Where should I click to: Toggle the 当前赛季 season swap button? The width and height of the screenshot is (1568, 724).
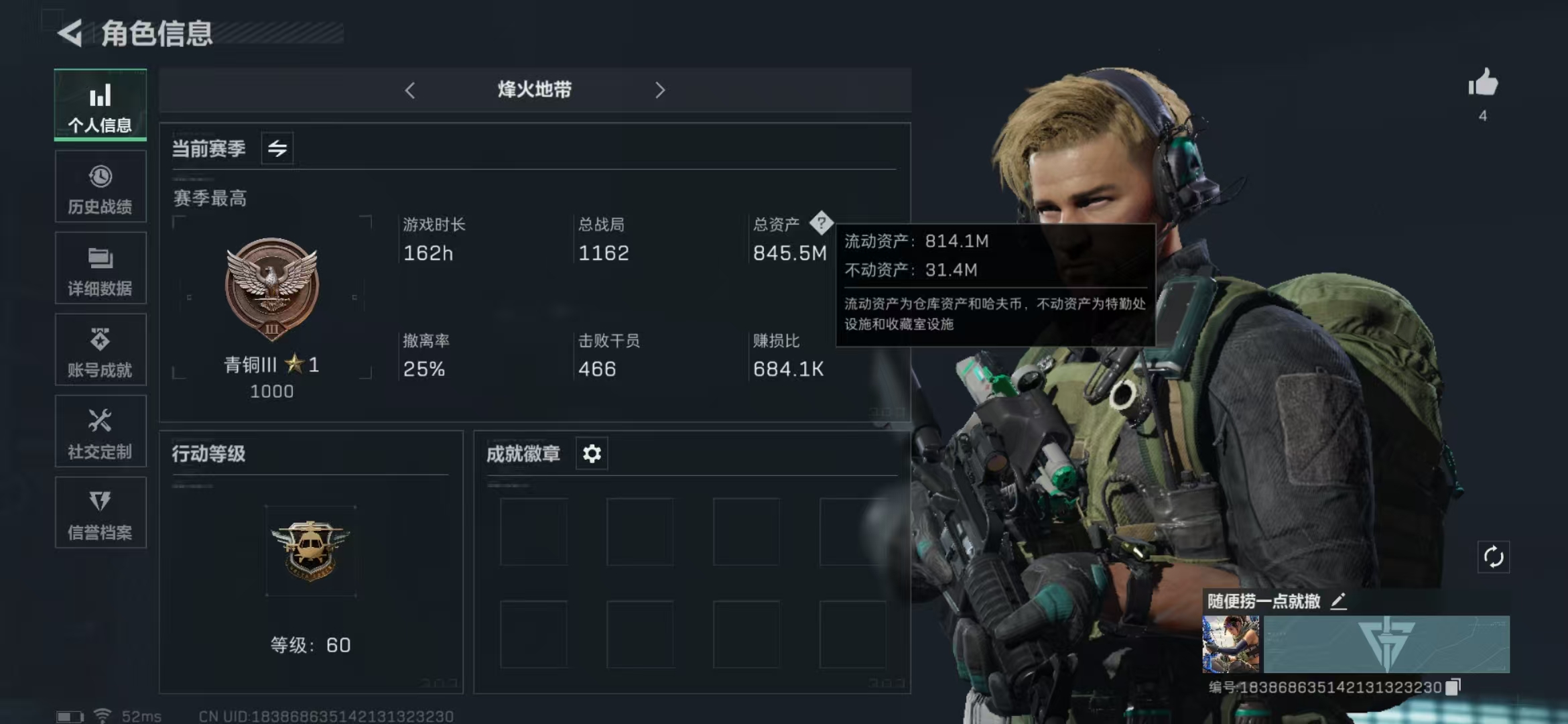coord(277,148)
